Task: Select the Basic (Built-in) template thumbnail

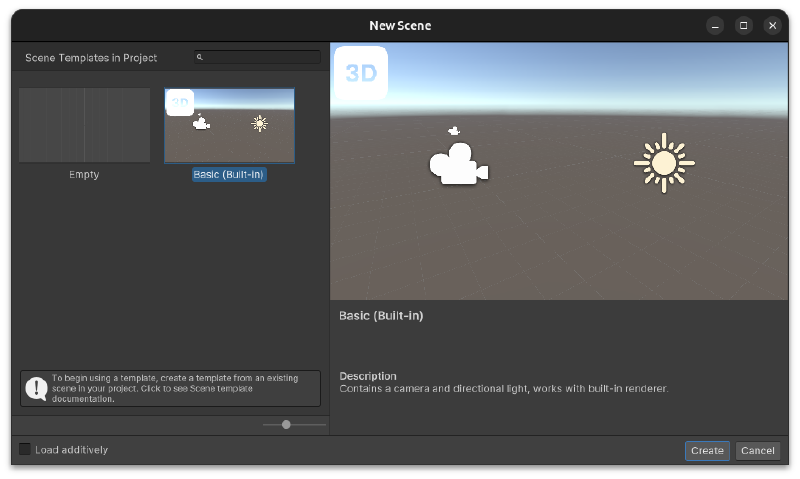Action: 230,125
